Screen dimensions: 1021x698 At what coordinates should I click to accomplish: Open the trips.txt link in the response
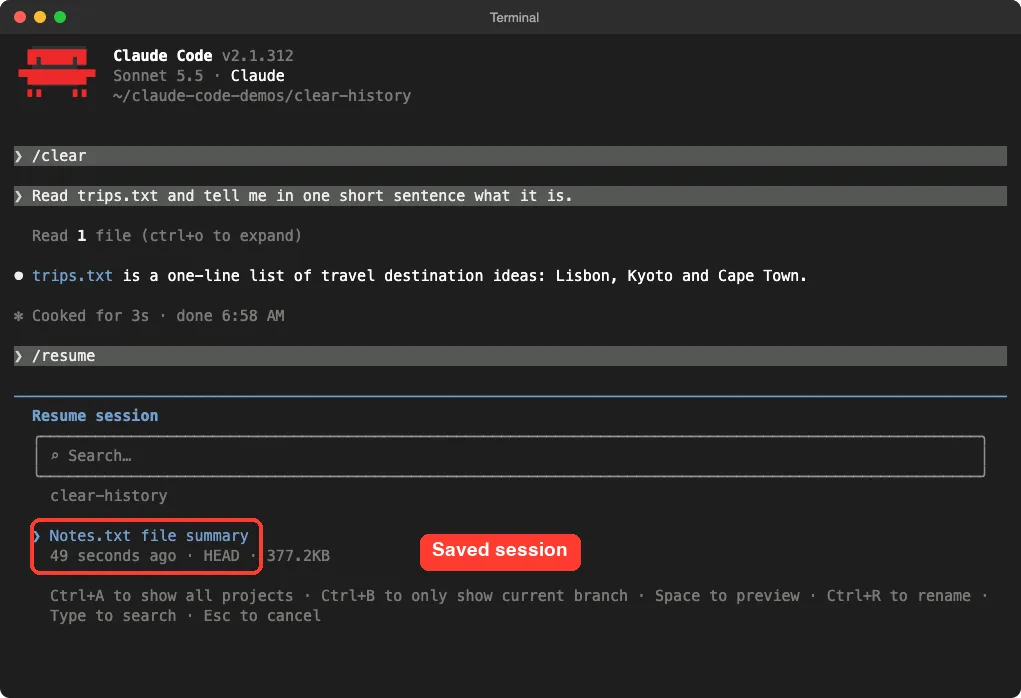[72, 275]
